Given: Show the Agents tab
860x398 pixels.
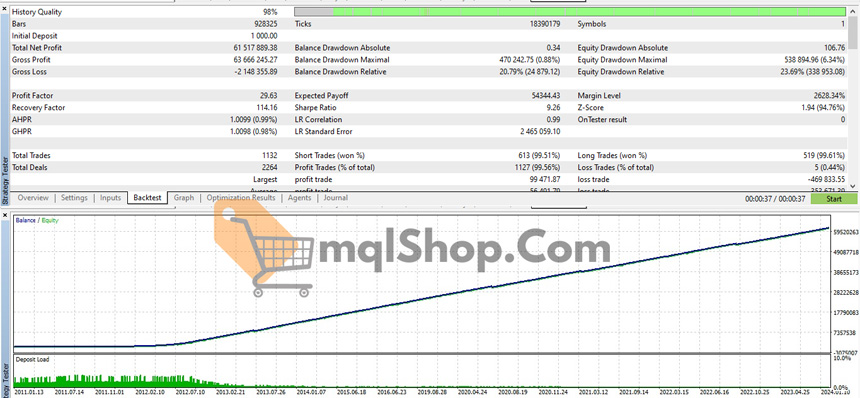Looking at the screenshot, I should point(299,198).
